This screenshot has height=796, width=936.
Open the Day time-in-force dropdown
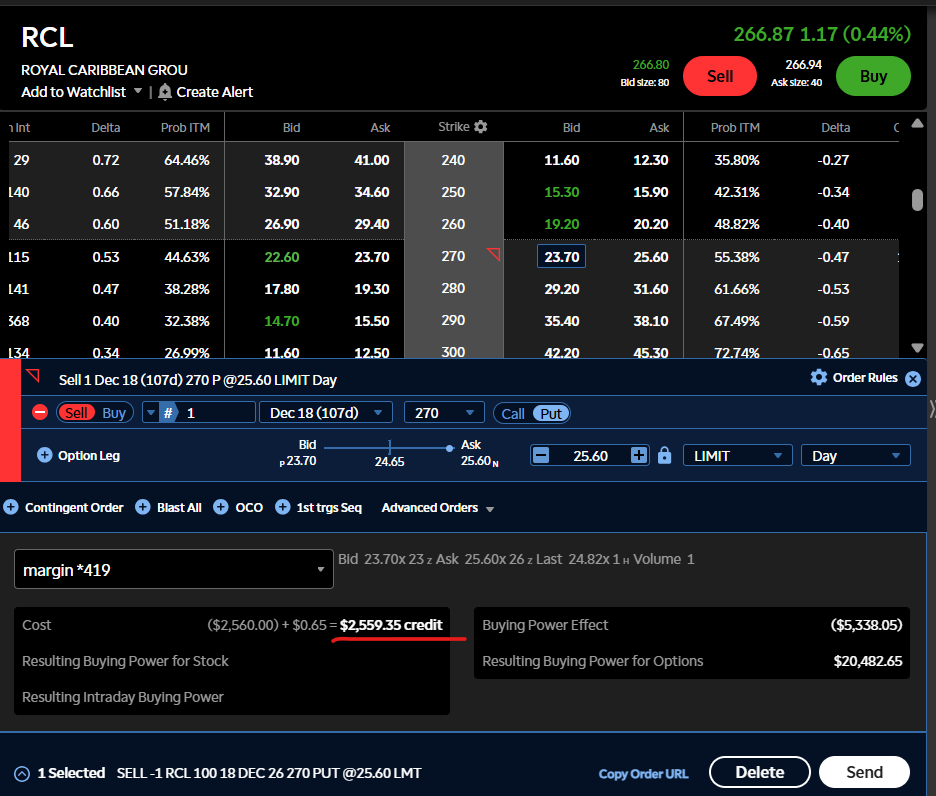tap(855, 456)
